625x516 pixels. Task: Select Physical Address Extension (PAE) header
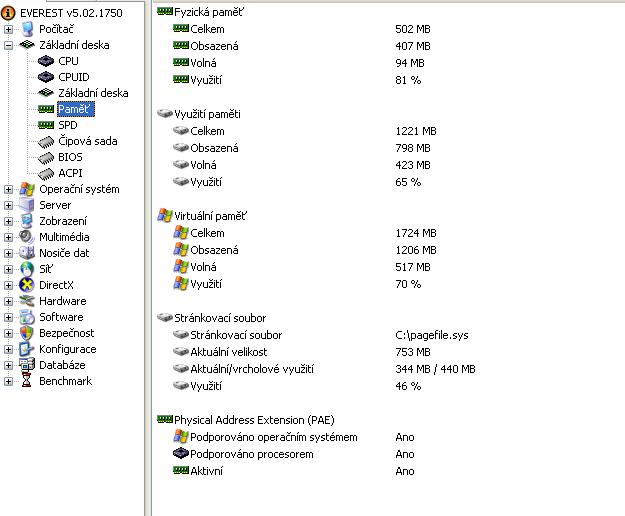tap(257, 420)
